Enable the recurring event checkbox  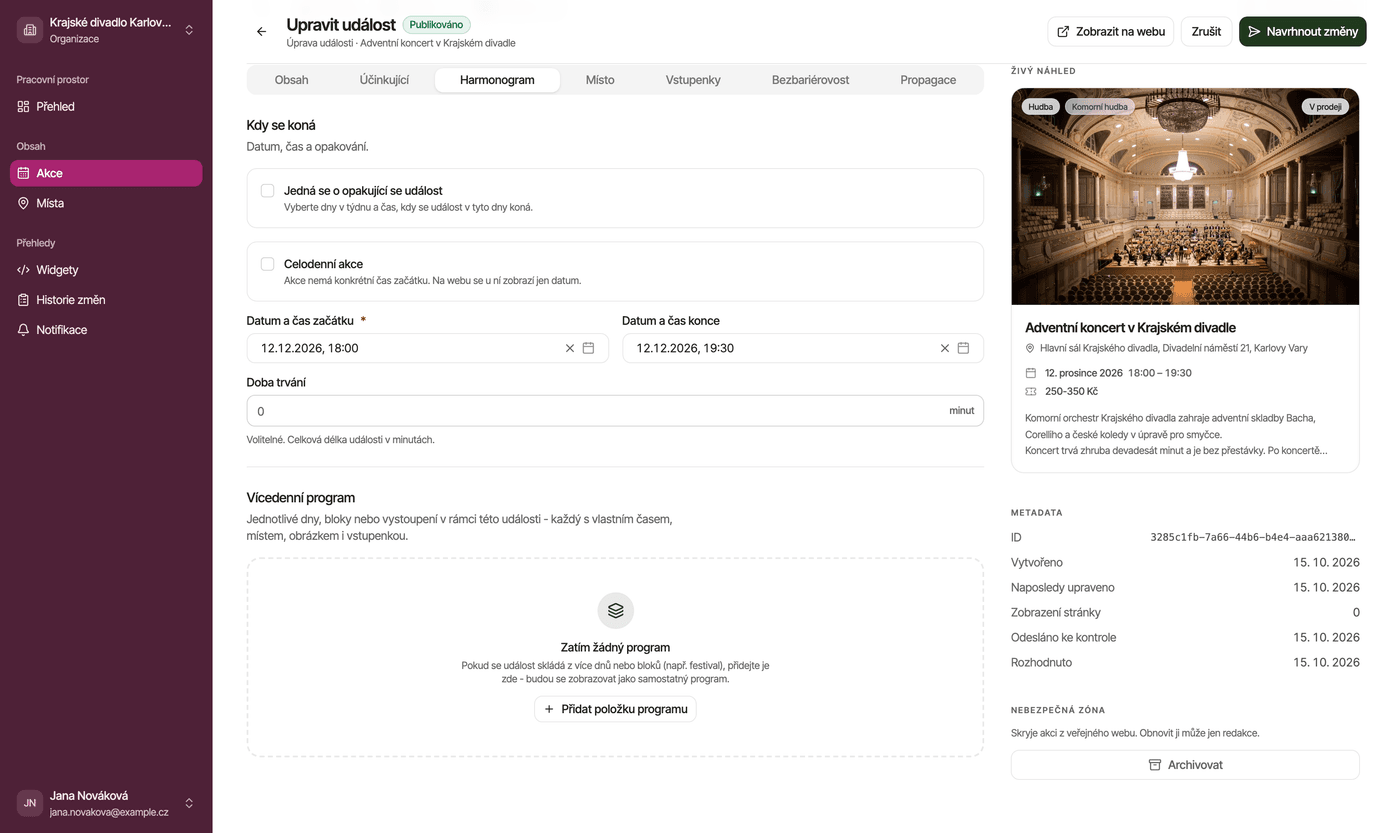pyautogui.click(x=267, y=190)
